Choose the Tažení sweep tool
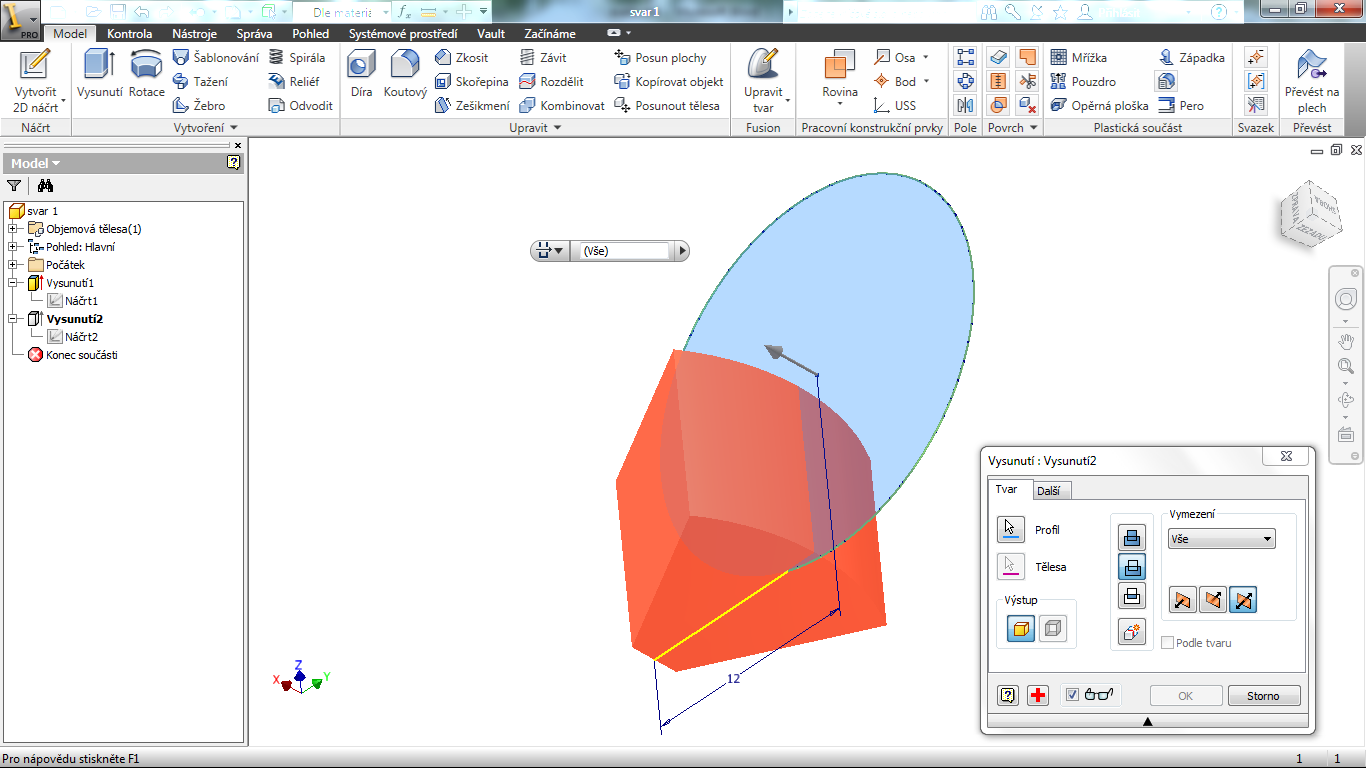The height and width of the screenshot is (768, 1366). (x=200, y=82)
